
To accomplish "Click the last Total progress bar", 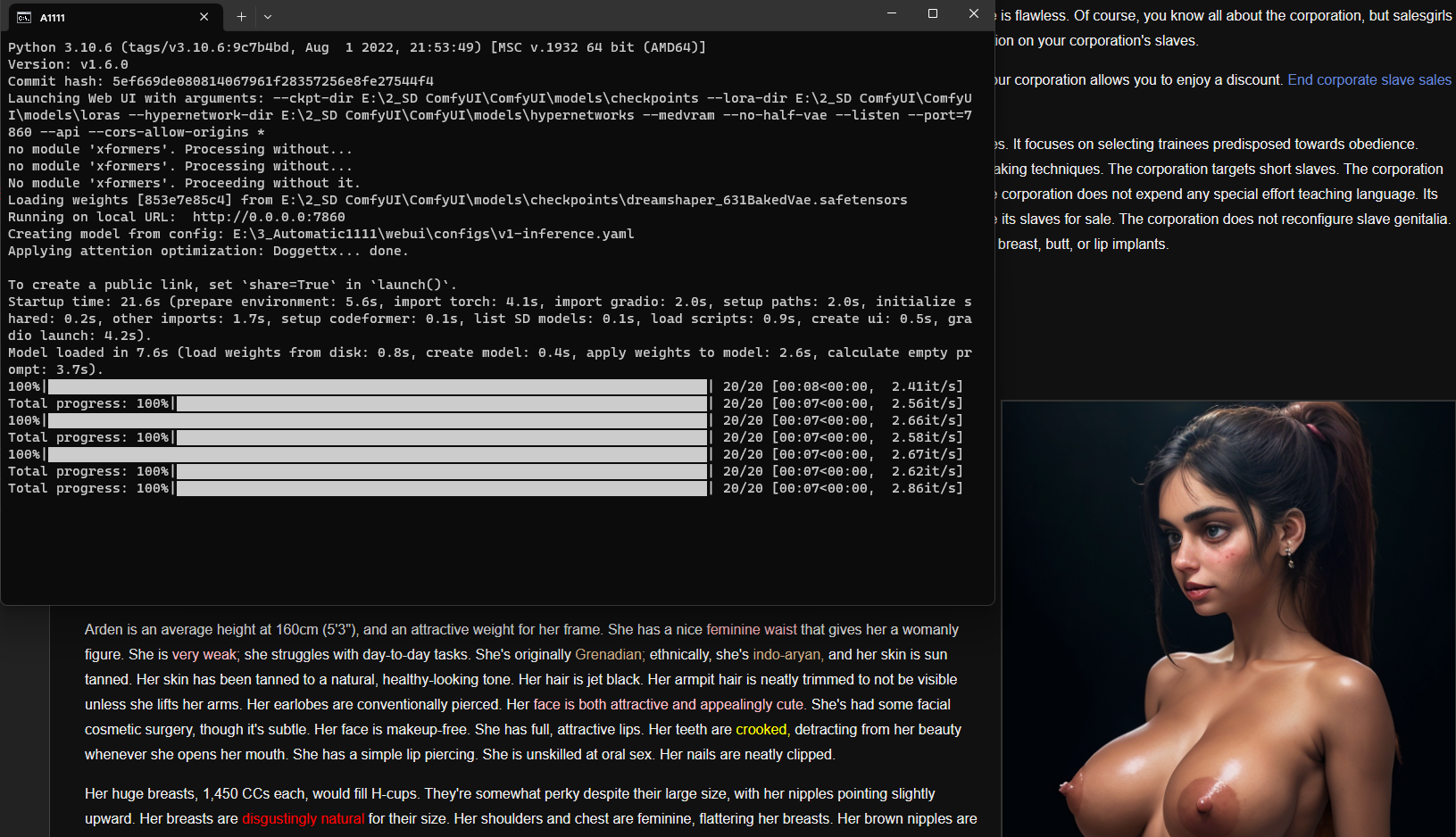I will (442, 489).
